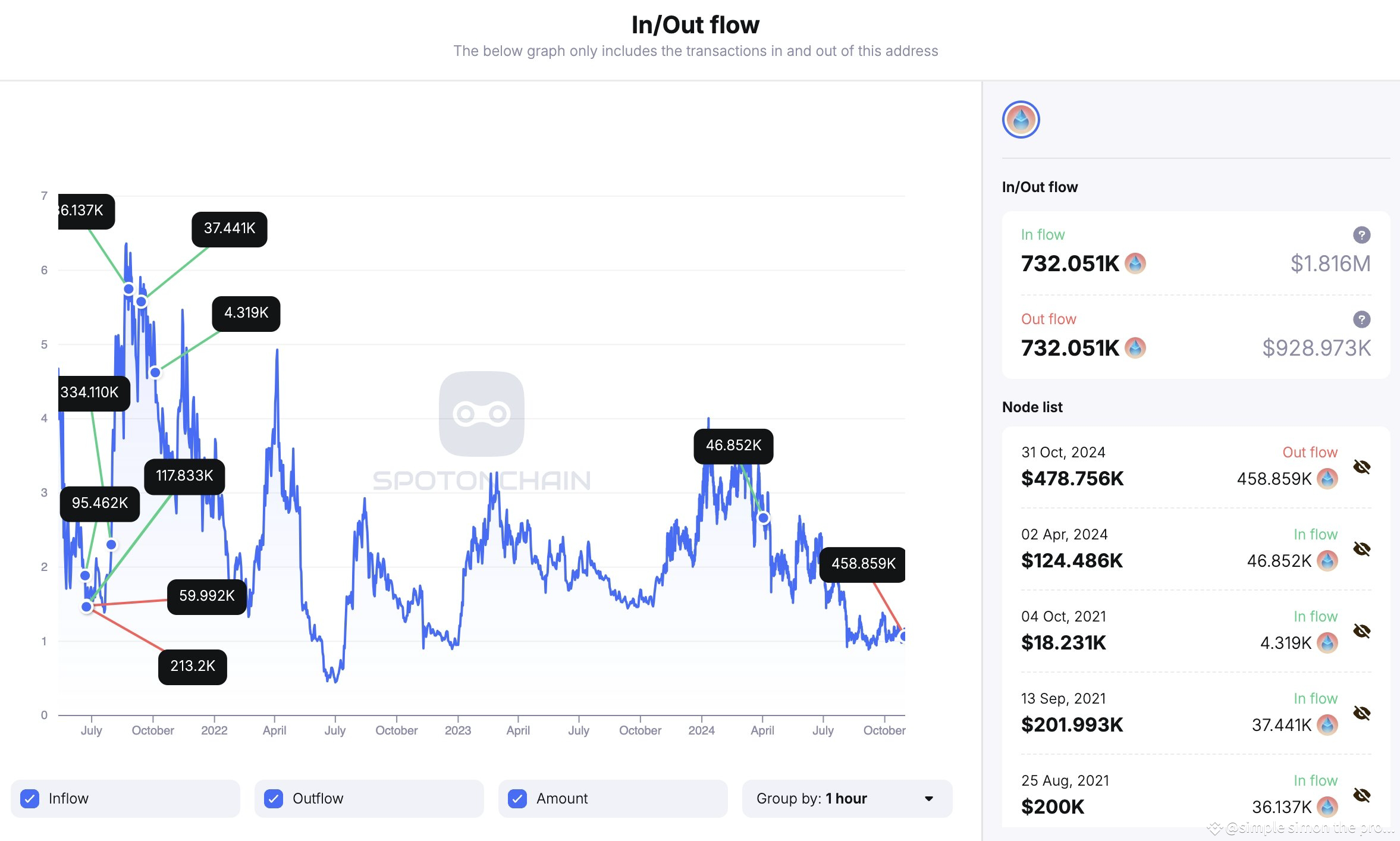Toggle the Amount checkbox
This screenshot has width=1400, height=841.
point(517,798)
